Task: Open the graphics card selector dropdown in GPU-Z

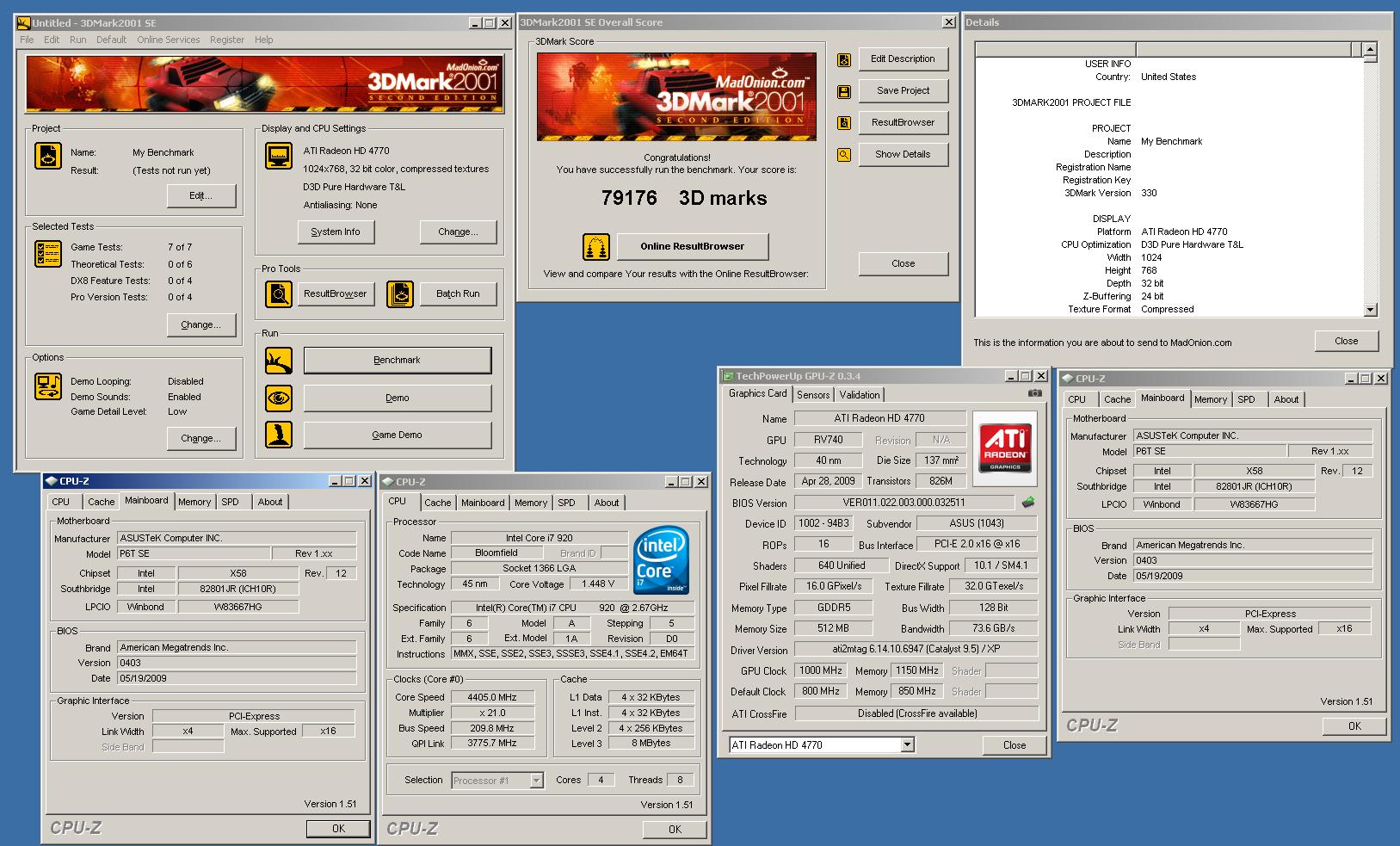Action: pyautogui.click(x=907, y=745)
